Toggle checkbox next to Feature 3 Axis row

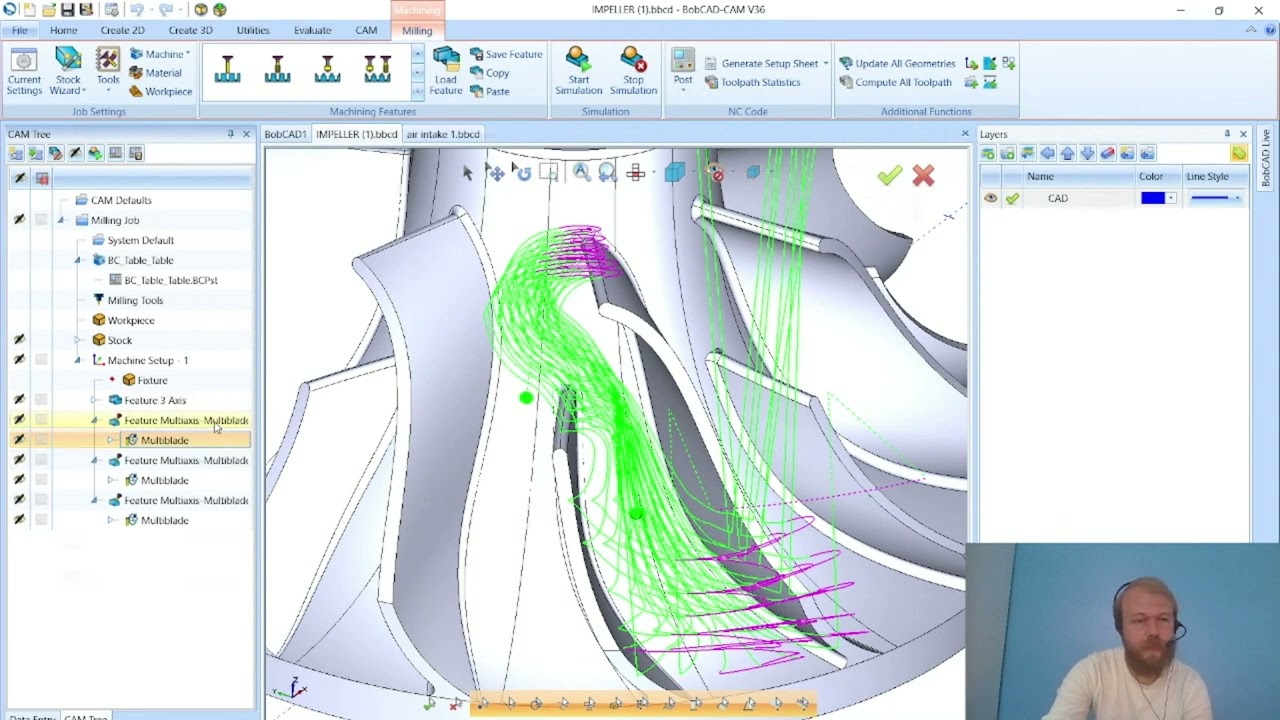pyautogui.click(x=41, y=400)
